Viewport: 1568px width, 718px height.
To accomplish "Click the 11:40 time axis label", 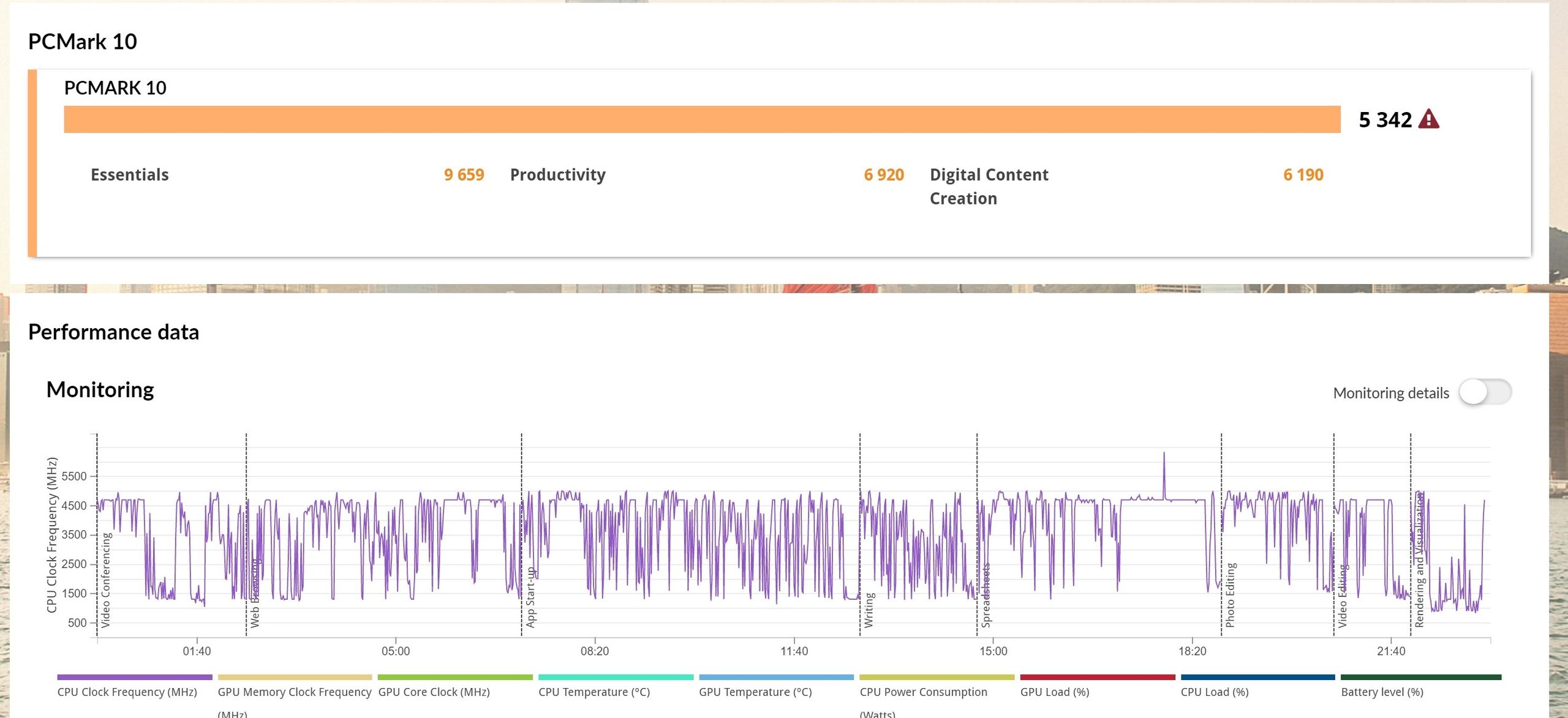I will [x=794, y=651].
